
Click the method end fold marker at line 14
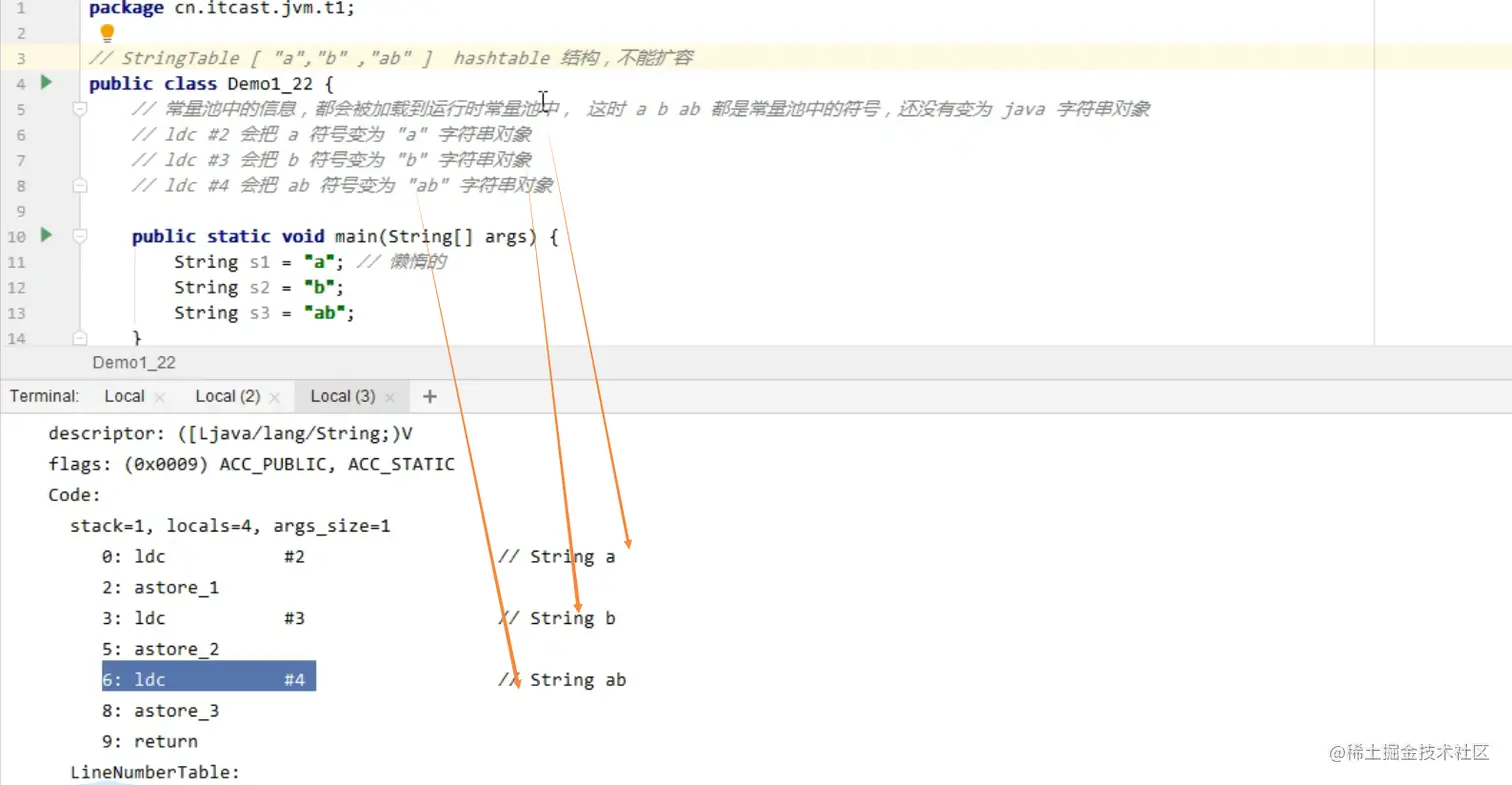click(81, 339)
